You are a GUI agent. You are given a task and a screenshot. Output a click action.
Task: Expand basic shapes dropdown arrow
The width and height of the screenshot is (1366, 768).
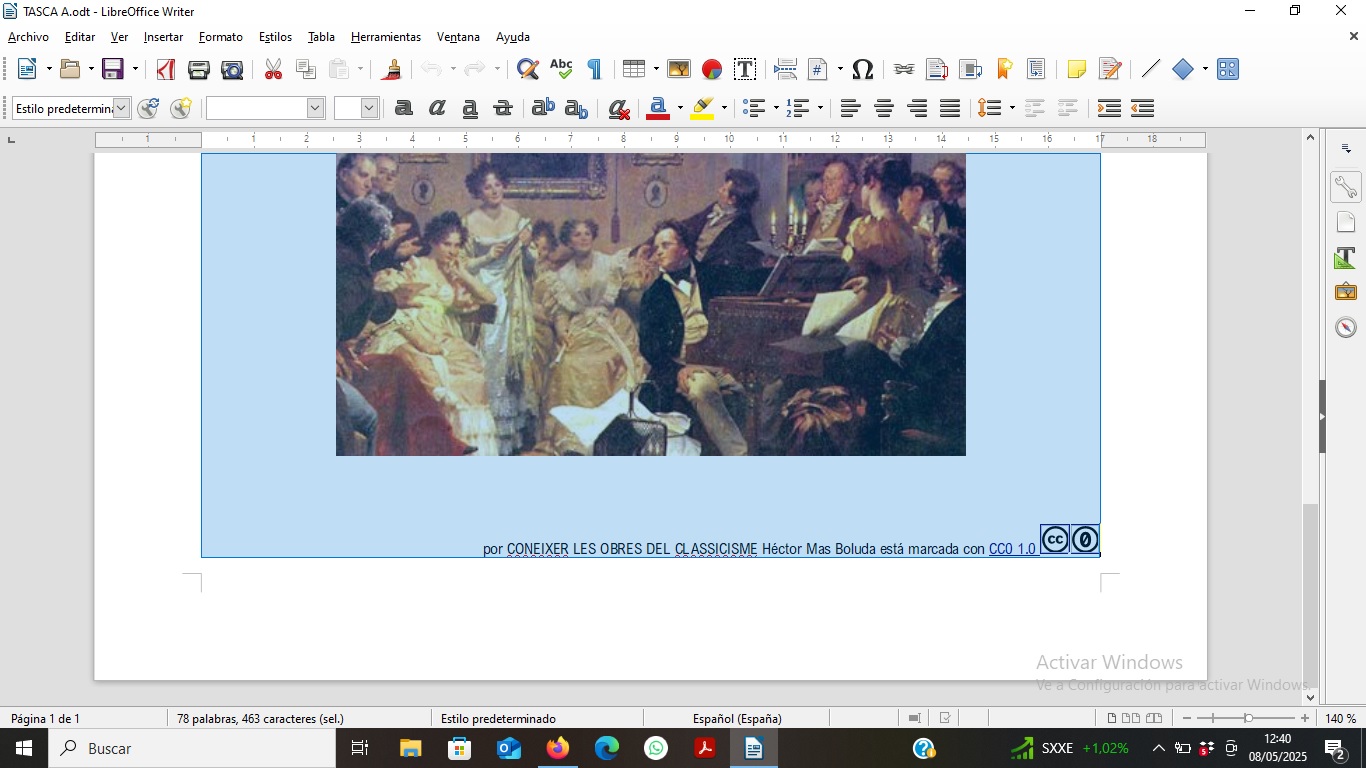[x=1205, y=69]
